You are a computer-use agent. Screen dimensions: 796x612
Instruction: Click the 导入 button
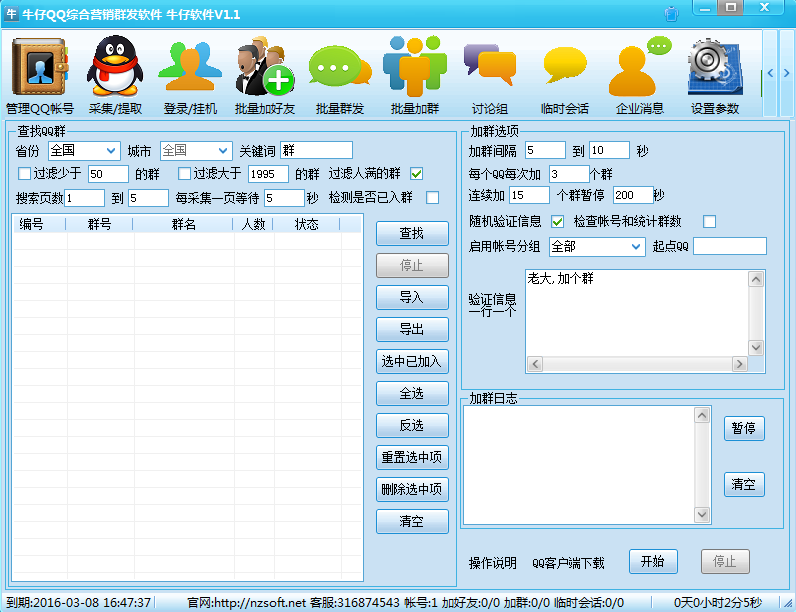point(412,297)
